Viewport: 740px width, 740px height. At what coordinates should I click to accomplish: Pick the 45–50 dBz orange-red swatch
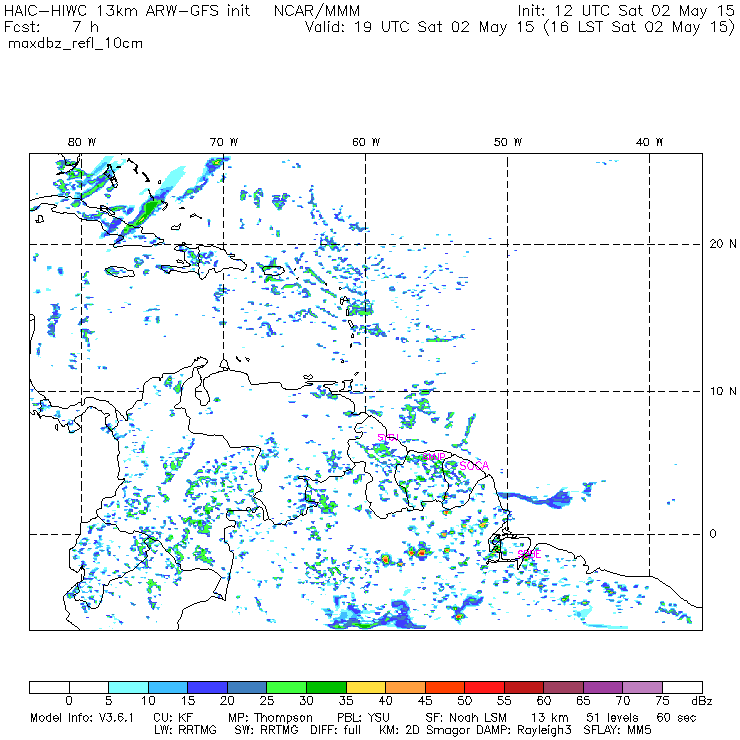click(445, 687)
